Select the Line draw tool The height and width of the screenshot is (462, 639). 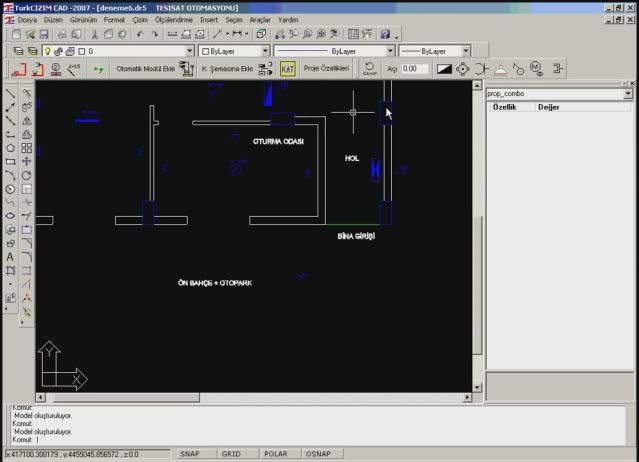coord(11,94)
